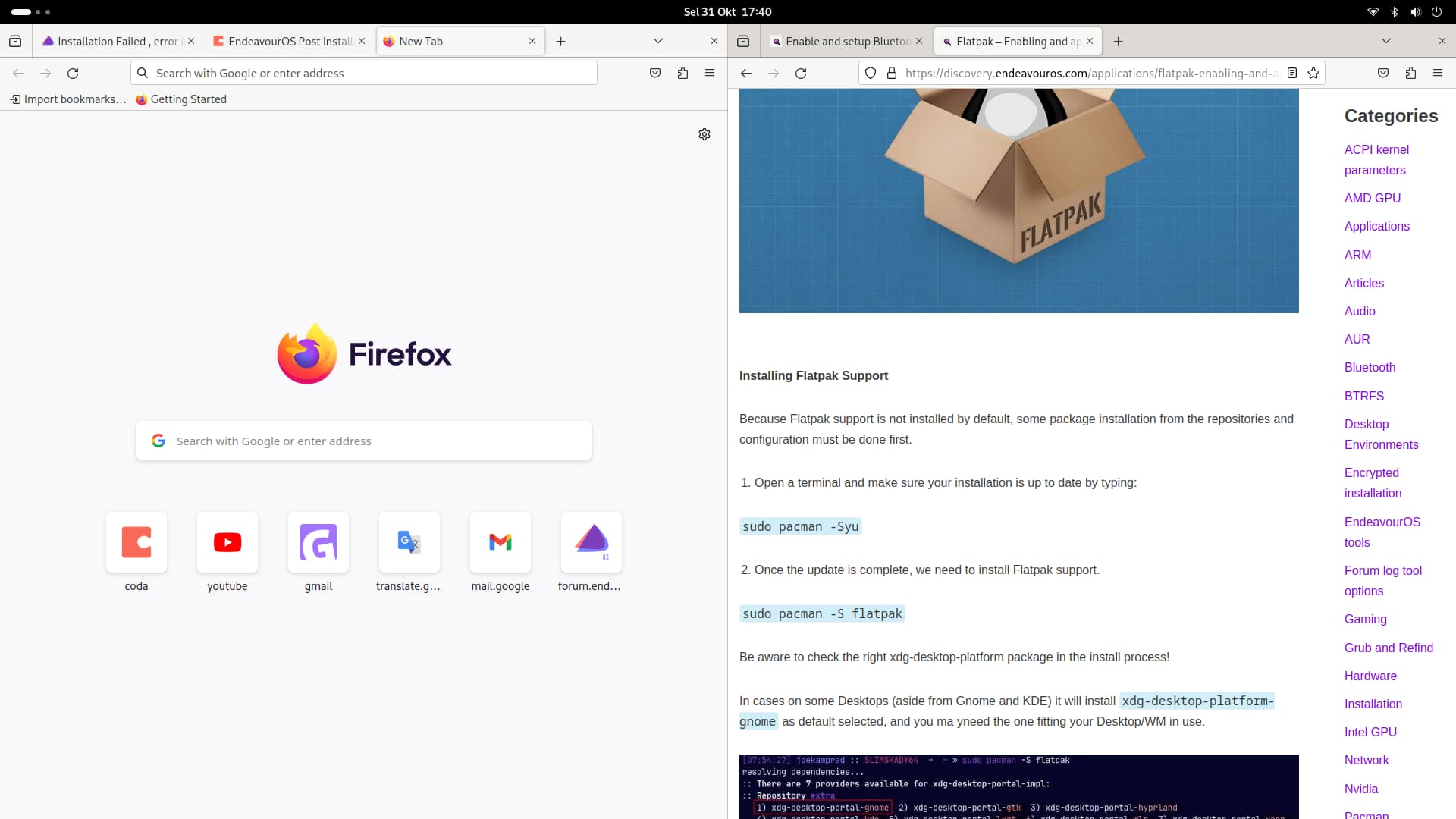
Task: Open Encrypted installation category
Action: (x=1373, y=483)
